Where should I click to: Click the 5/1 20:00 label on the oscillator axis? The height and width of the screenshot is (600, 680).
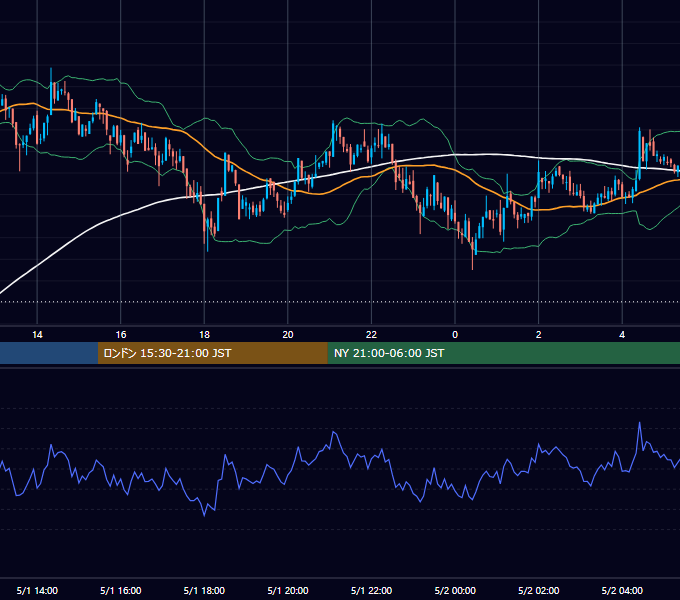[288, 590]
